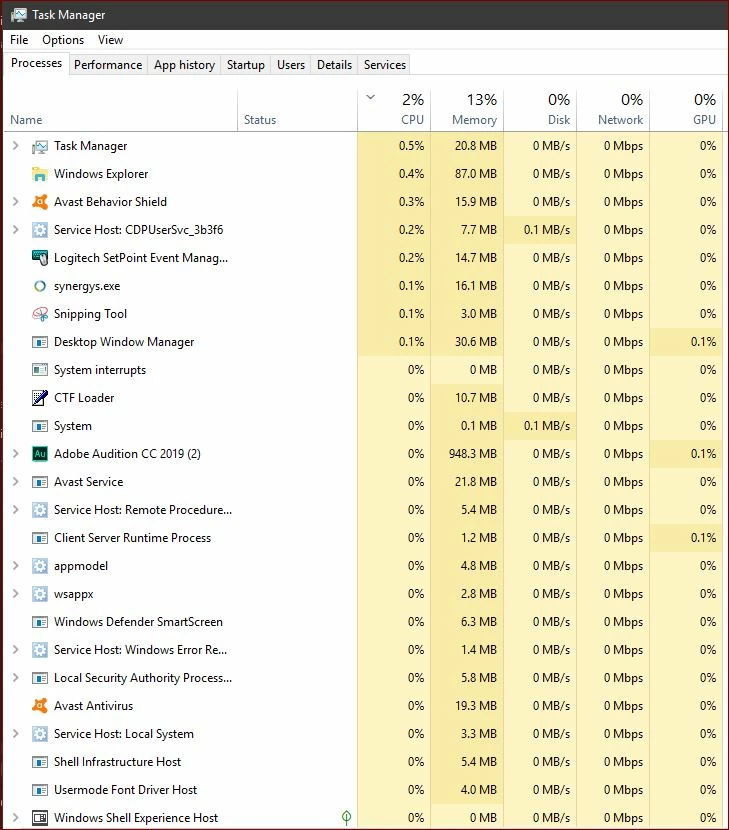Click the Usermode Font Driver Host icon
The height and width of the screenshot is (830, 729).
tap(40, 790)
